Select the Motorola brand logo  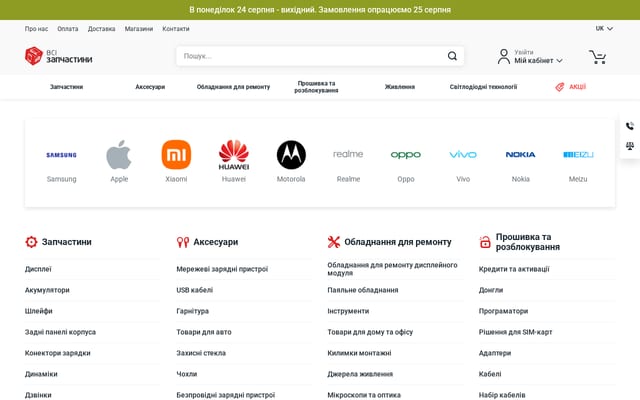tap(291, 155)
